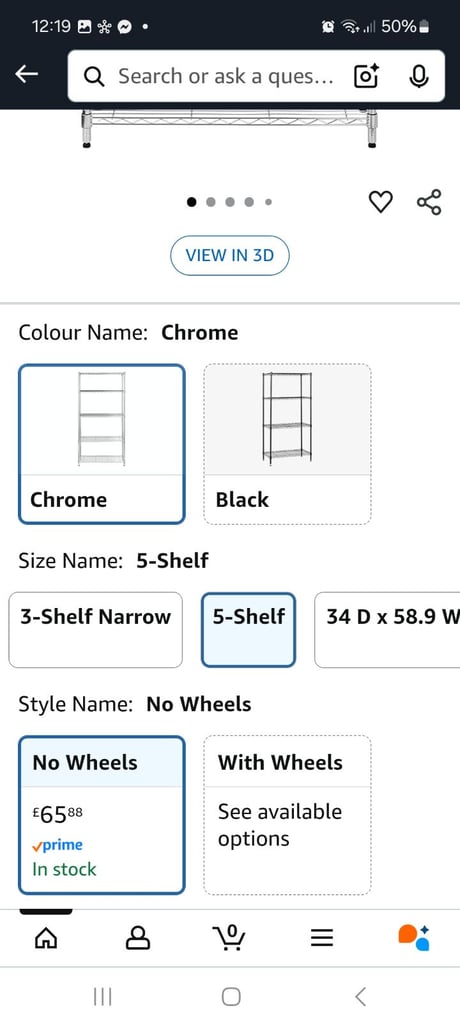Tap the share icon
The image size is (460, 1024).
click(x=429, y=202)
